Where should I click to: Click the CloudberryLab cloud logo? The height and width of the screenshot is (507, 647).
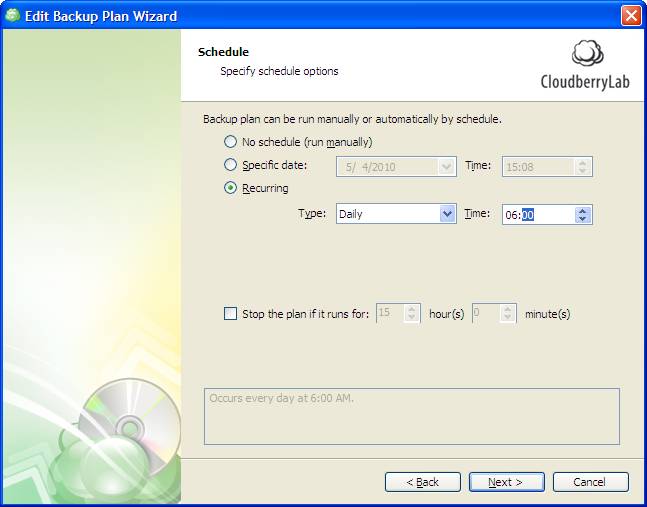tap(588, 53)
